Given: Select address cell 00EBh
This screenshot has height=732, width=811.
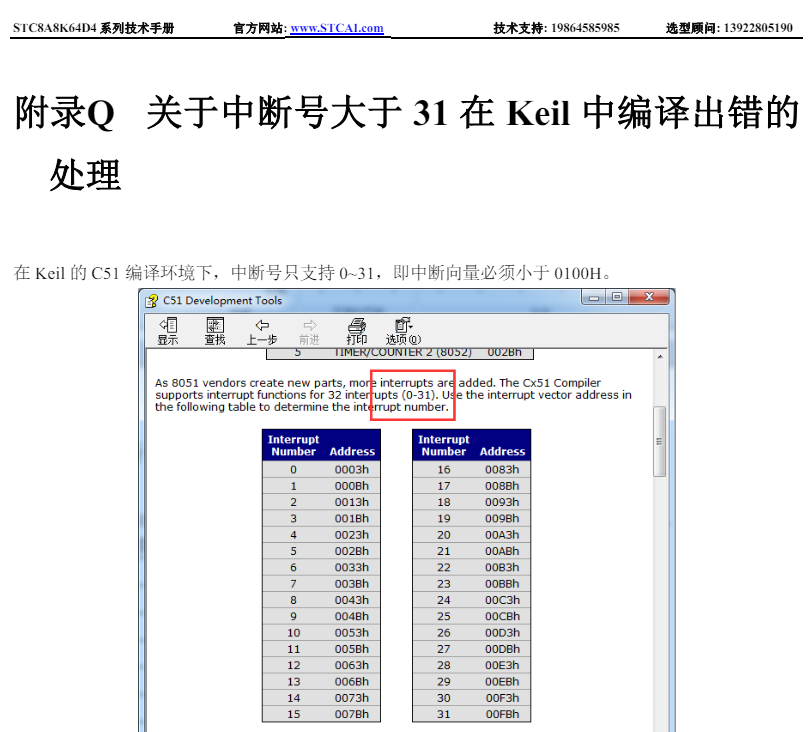Looking at the screenshot, I should coord(502,682).
